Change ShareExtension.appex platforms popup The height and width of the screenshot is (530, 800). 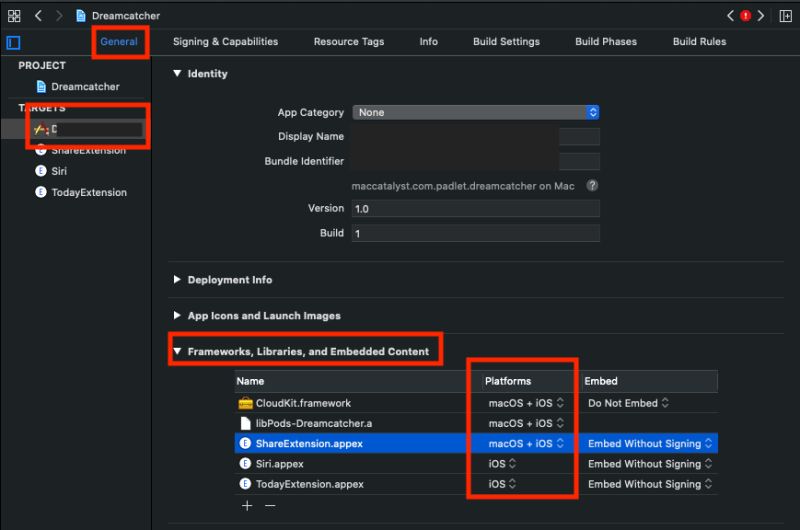pyautogui.click(x=526, y=443)
